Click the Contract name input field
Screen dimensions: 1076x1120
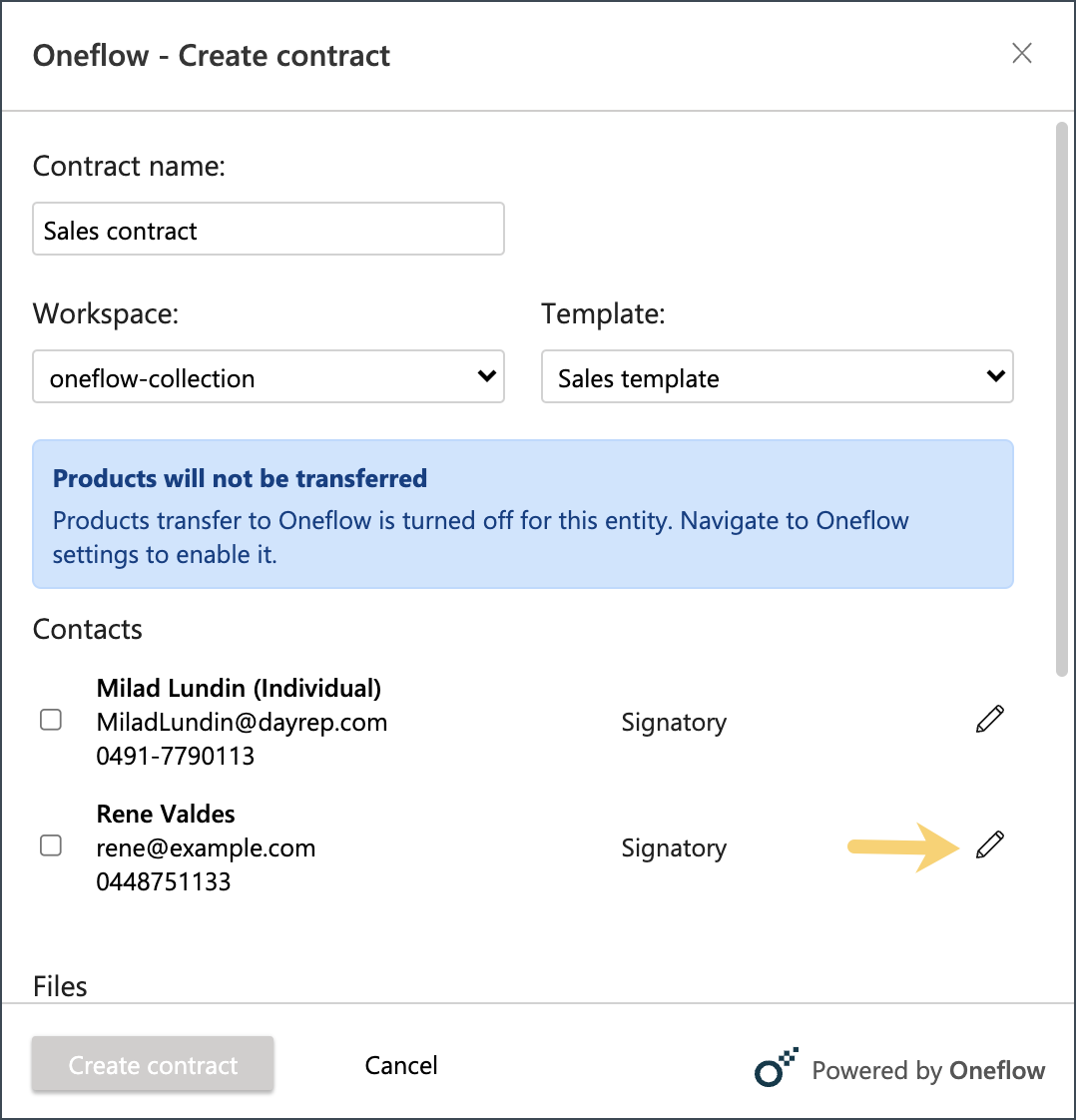(269, 229)
